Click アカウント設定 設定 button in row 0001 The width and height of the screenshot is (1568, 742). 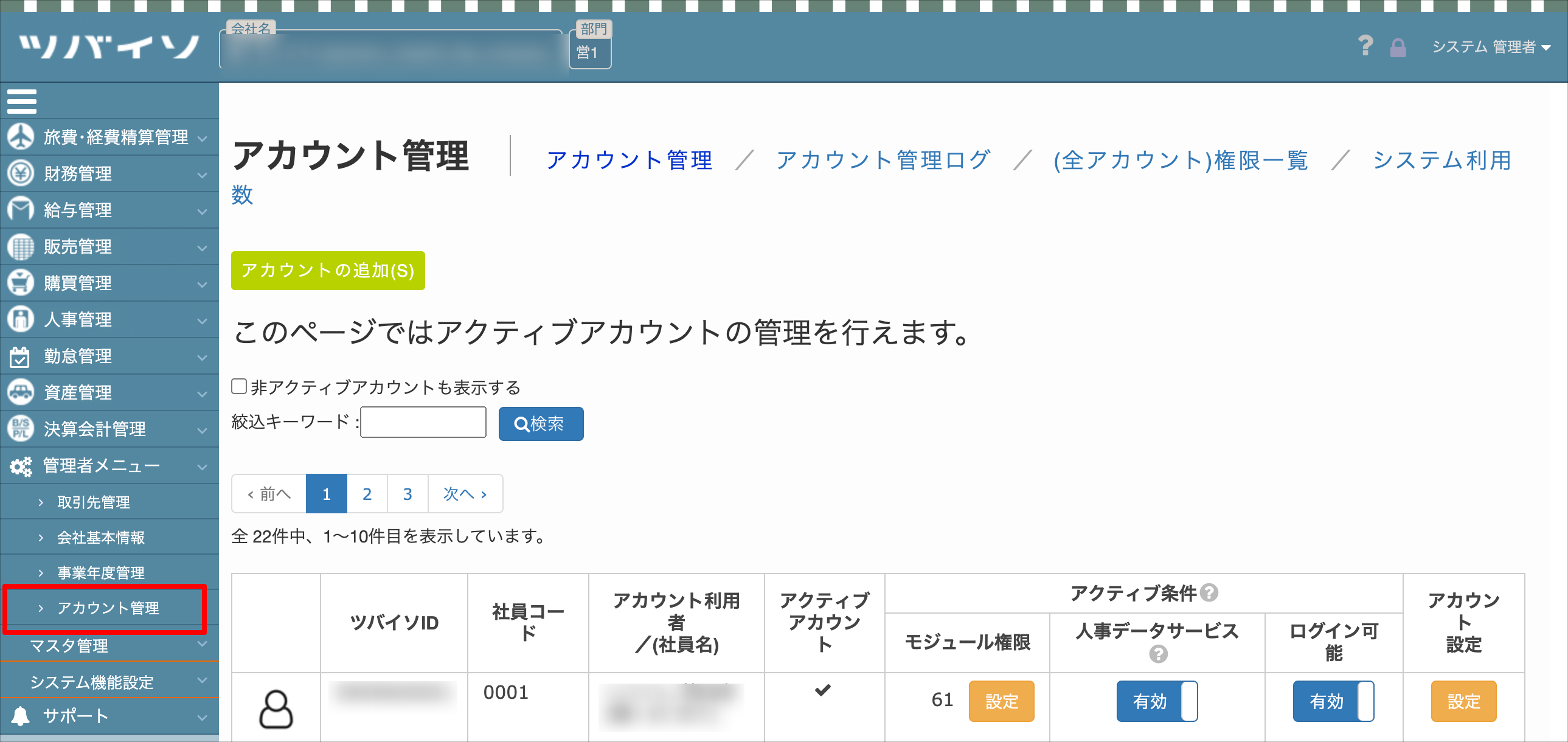click(x=1463, y=701)
